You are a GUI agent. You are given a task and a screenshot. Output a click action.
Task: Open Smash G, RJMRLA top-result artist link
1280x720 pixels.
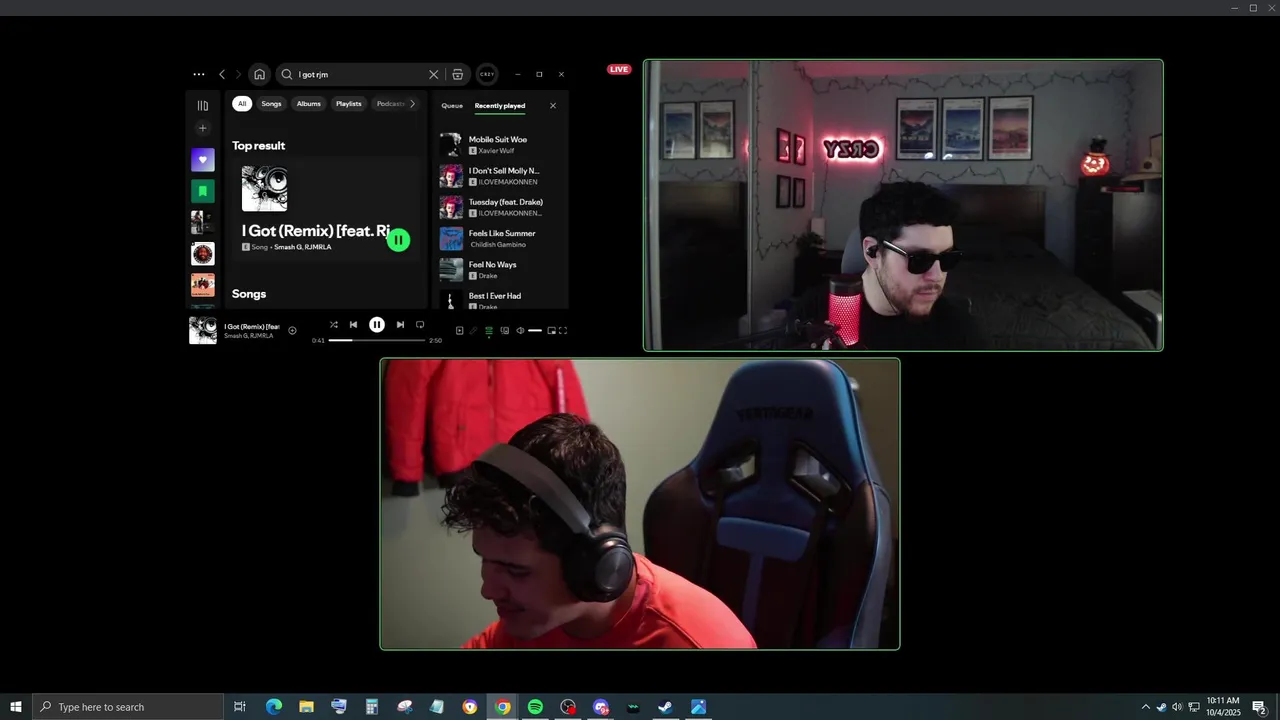point(303,247)
